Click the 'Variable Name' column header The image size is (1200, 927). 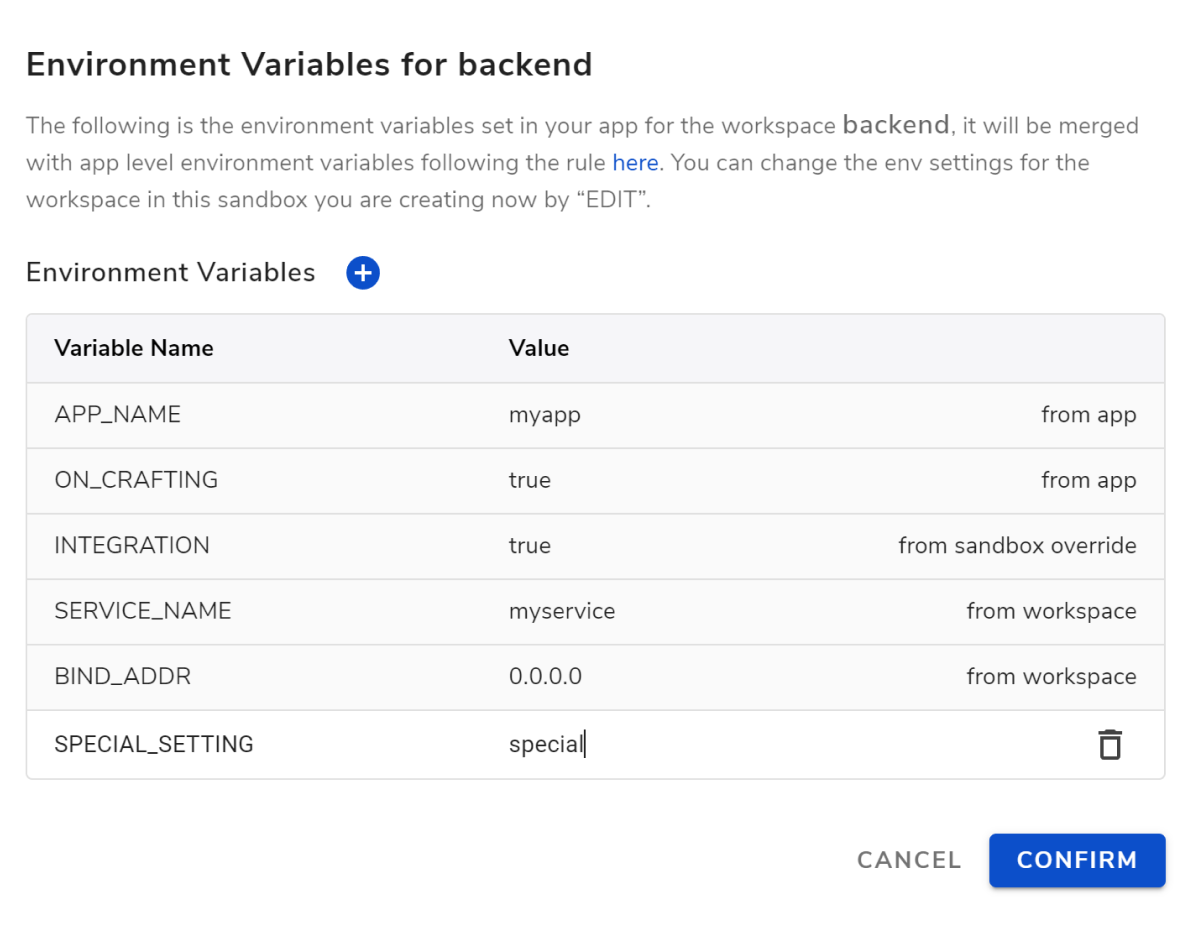tap(134, 348)
